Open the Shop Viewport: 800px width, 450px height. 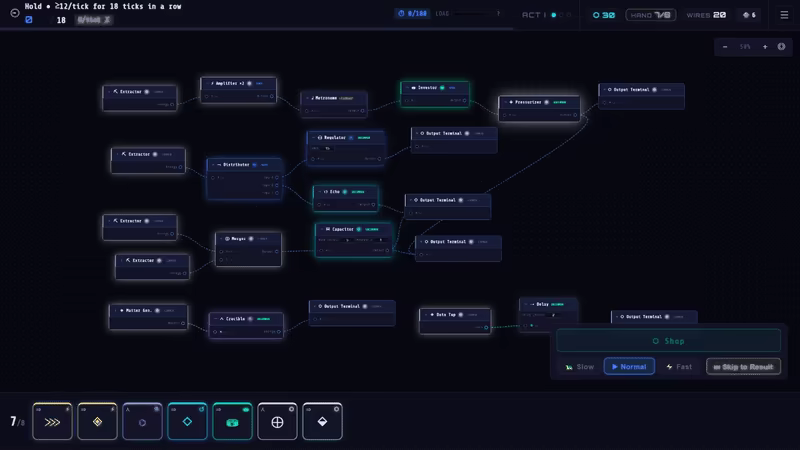pyautogui.click(x=668, y=341)
